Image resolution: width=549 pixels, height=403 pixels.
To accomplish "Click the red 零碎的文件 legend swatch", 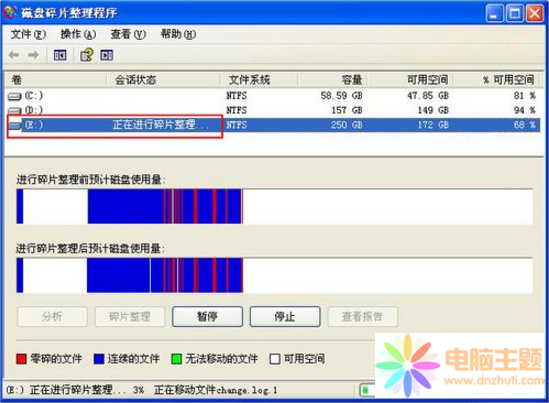I will tap(21, 359).
